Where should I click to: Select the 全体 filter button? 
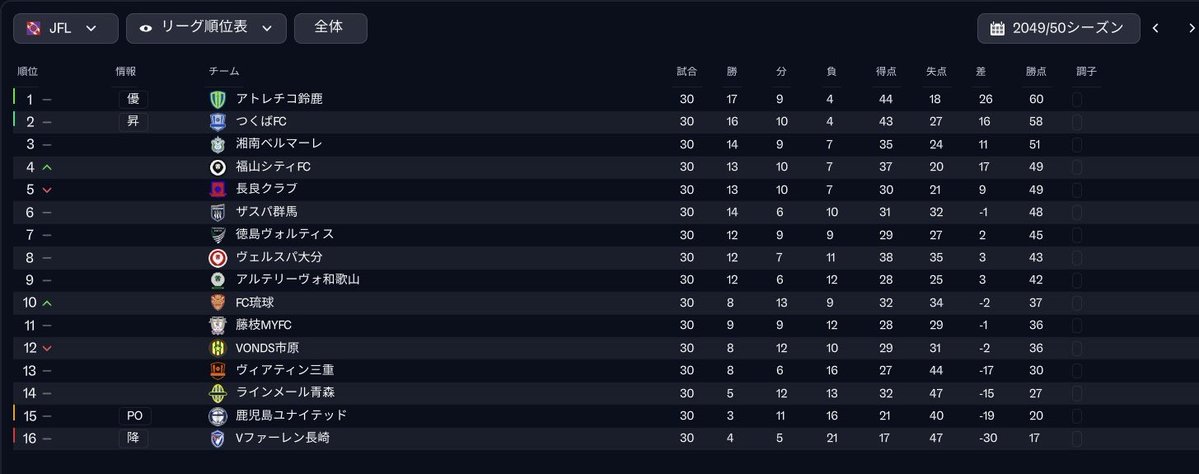330,28
